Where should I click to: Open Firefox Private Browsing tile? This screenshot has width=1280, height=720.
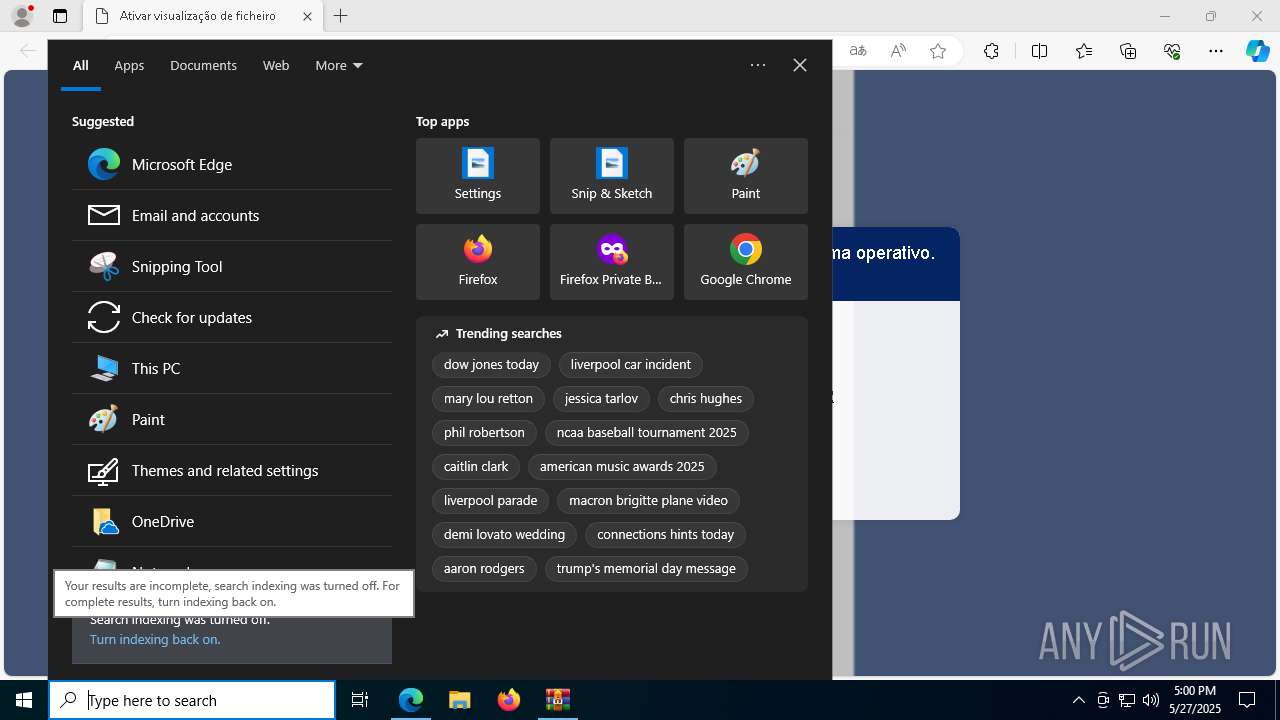tap(612, 262)
